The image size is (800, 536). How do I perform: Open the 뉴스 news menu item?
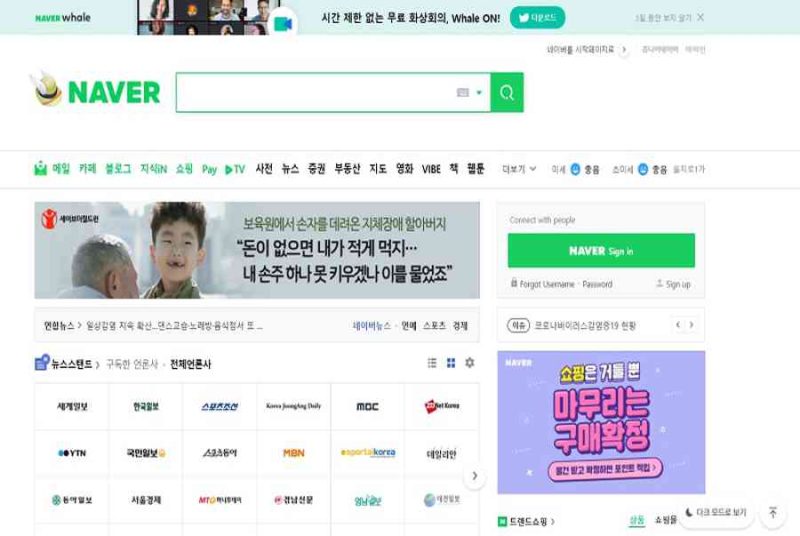click(x=290, y=169)
